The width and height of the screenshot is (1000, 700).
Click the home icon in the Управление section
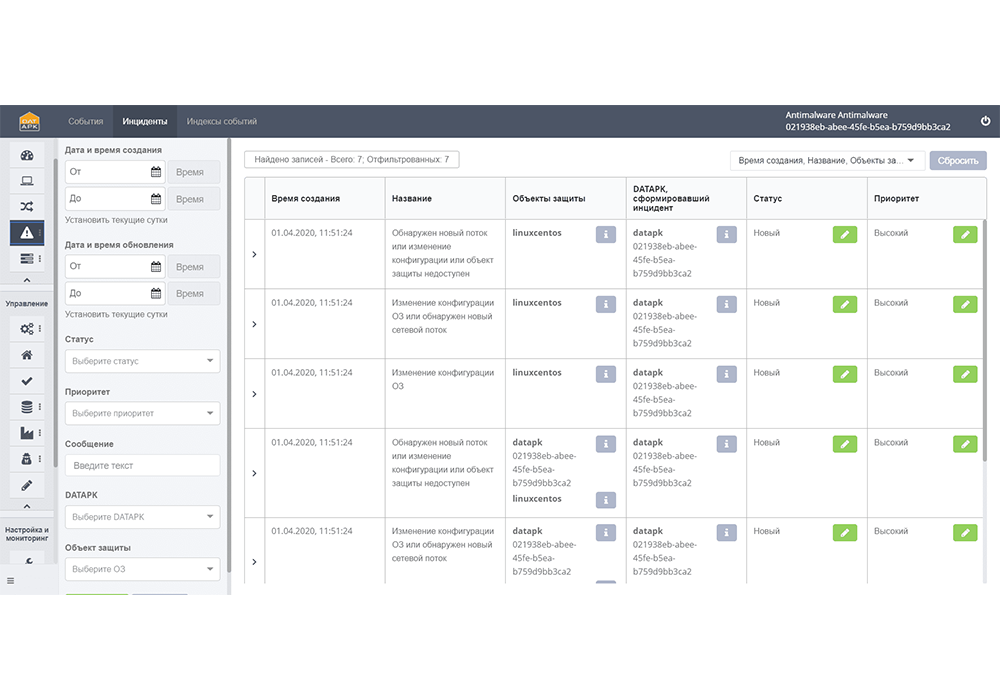(x=27, y=354)
